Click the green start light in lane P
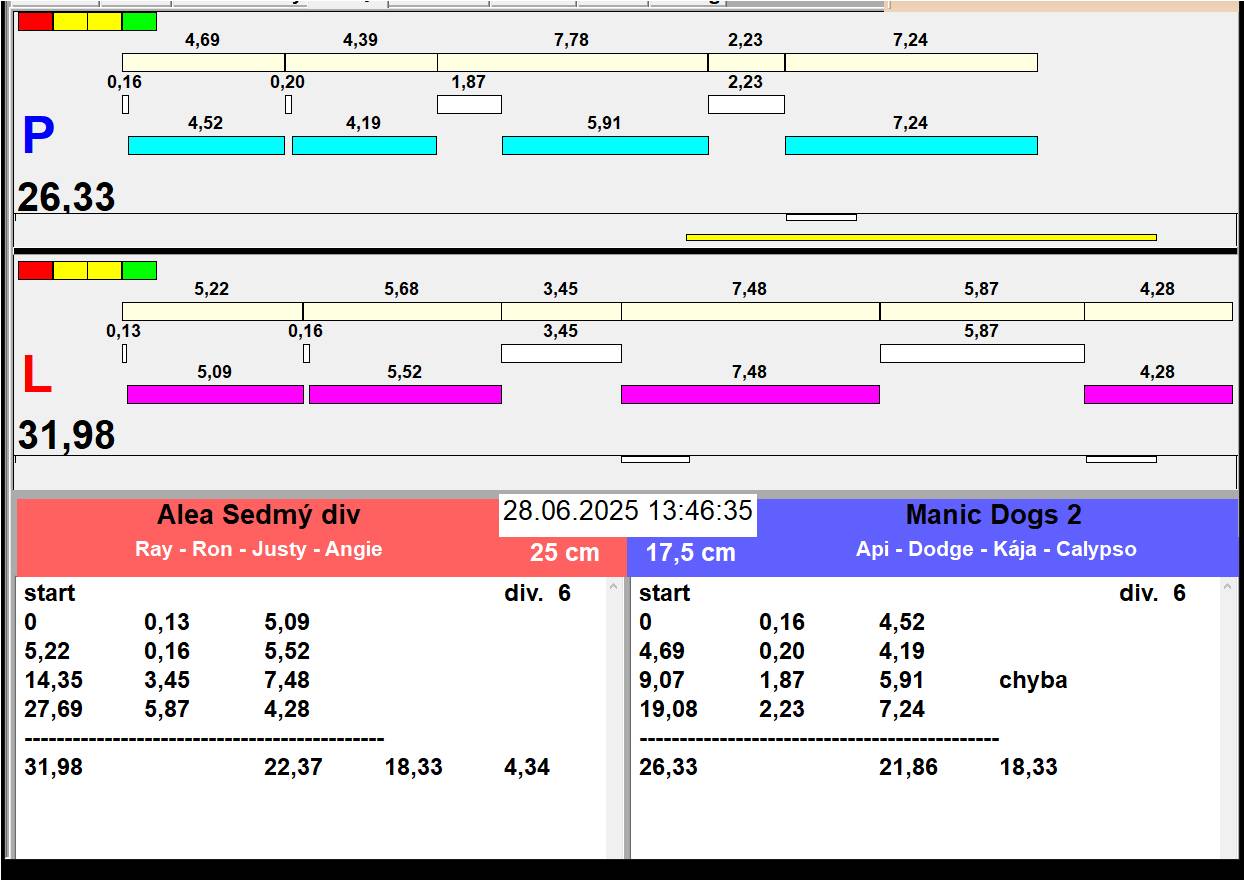 coord(139,21)
